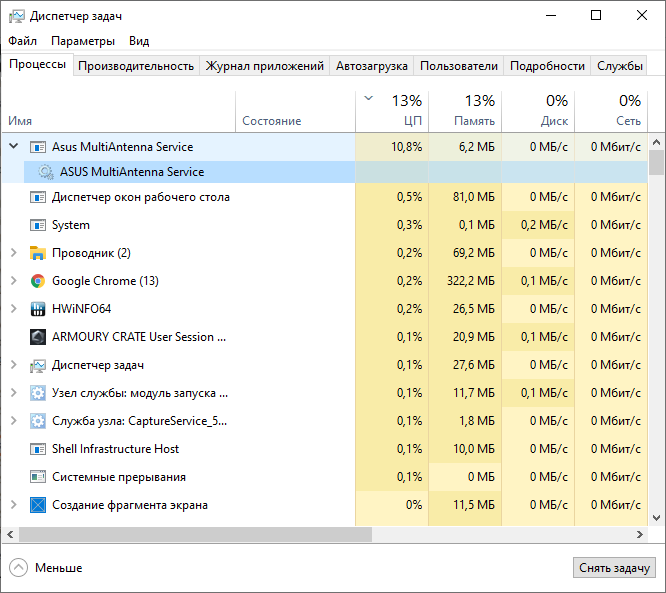Screen dimensions: 666x593
Task: Click the sort arrow above the ЦП column
Action: tap(369, 99)
